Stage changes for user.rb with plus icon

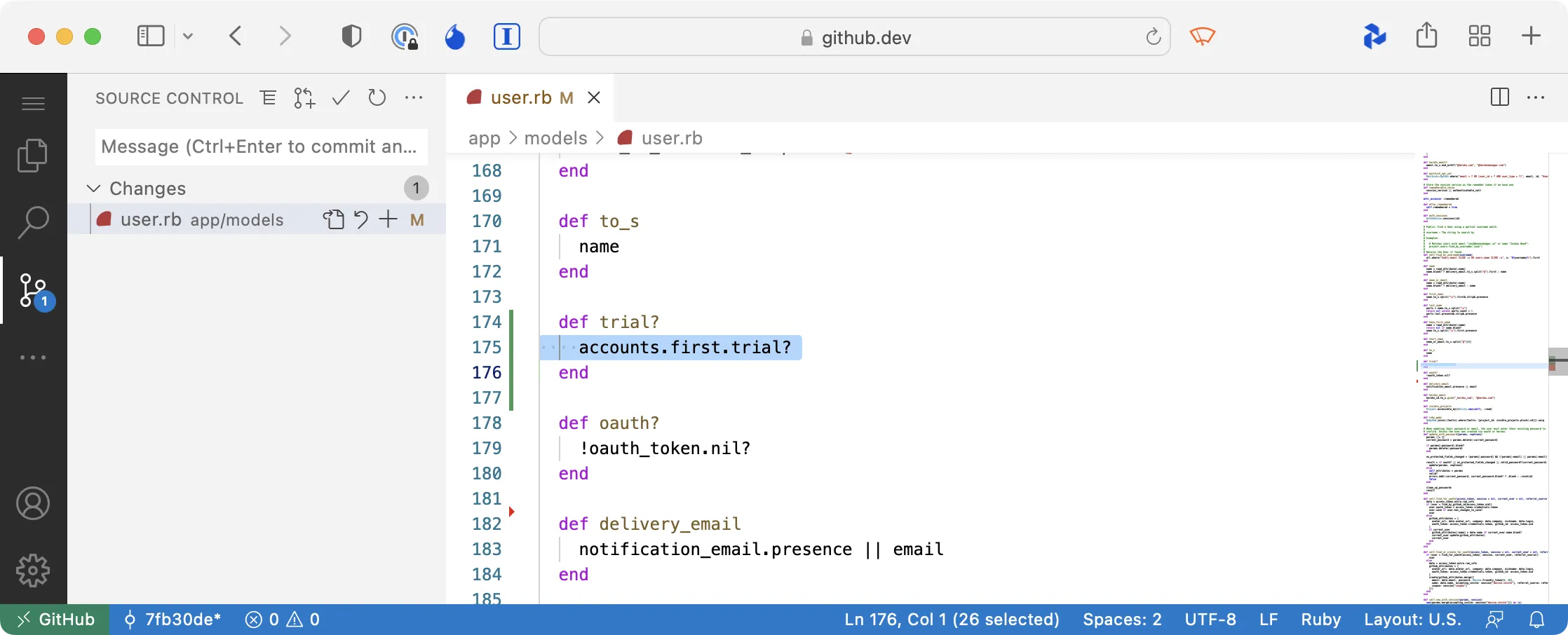388,219
